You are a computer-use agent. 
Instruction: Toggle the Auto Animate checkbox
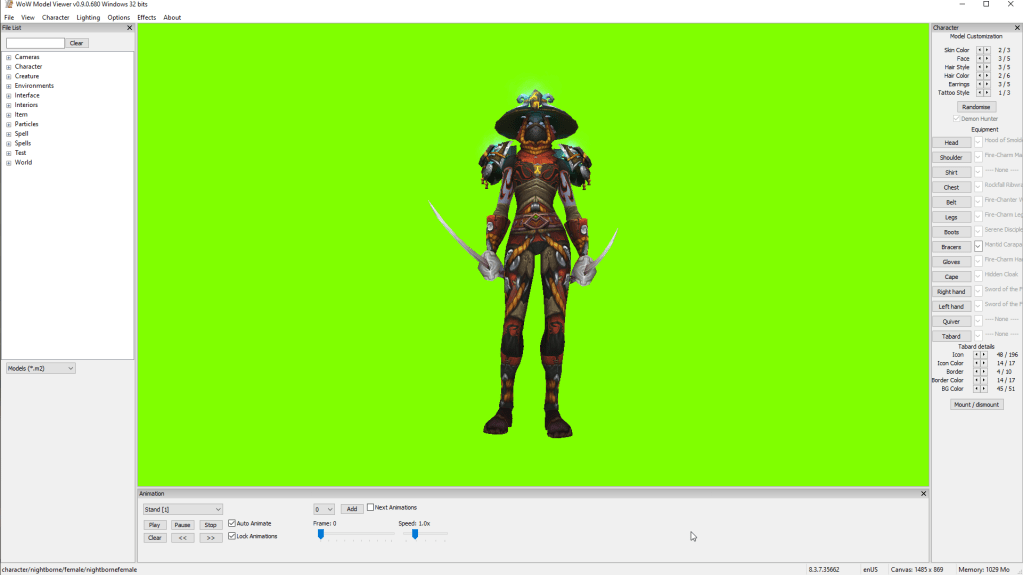232,523
